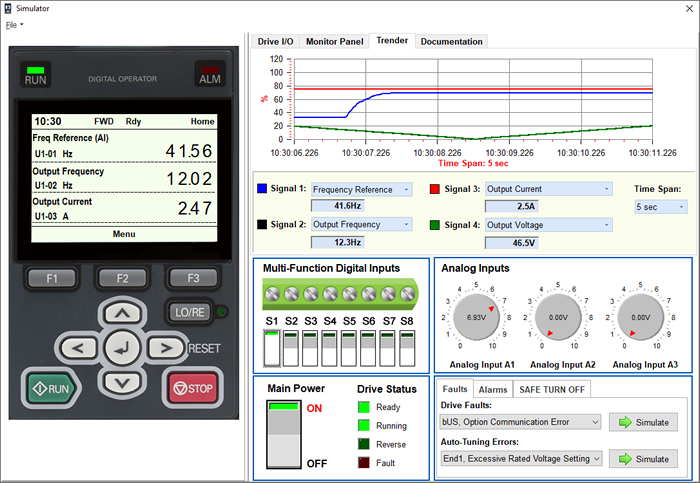Open the Drive Faults selection dropdown
This screenshot has height=483, width=700.
point(521,422)
